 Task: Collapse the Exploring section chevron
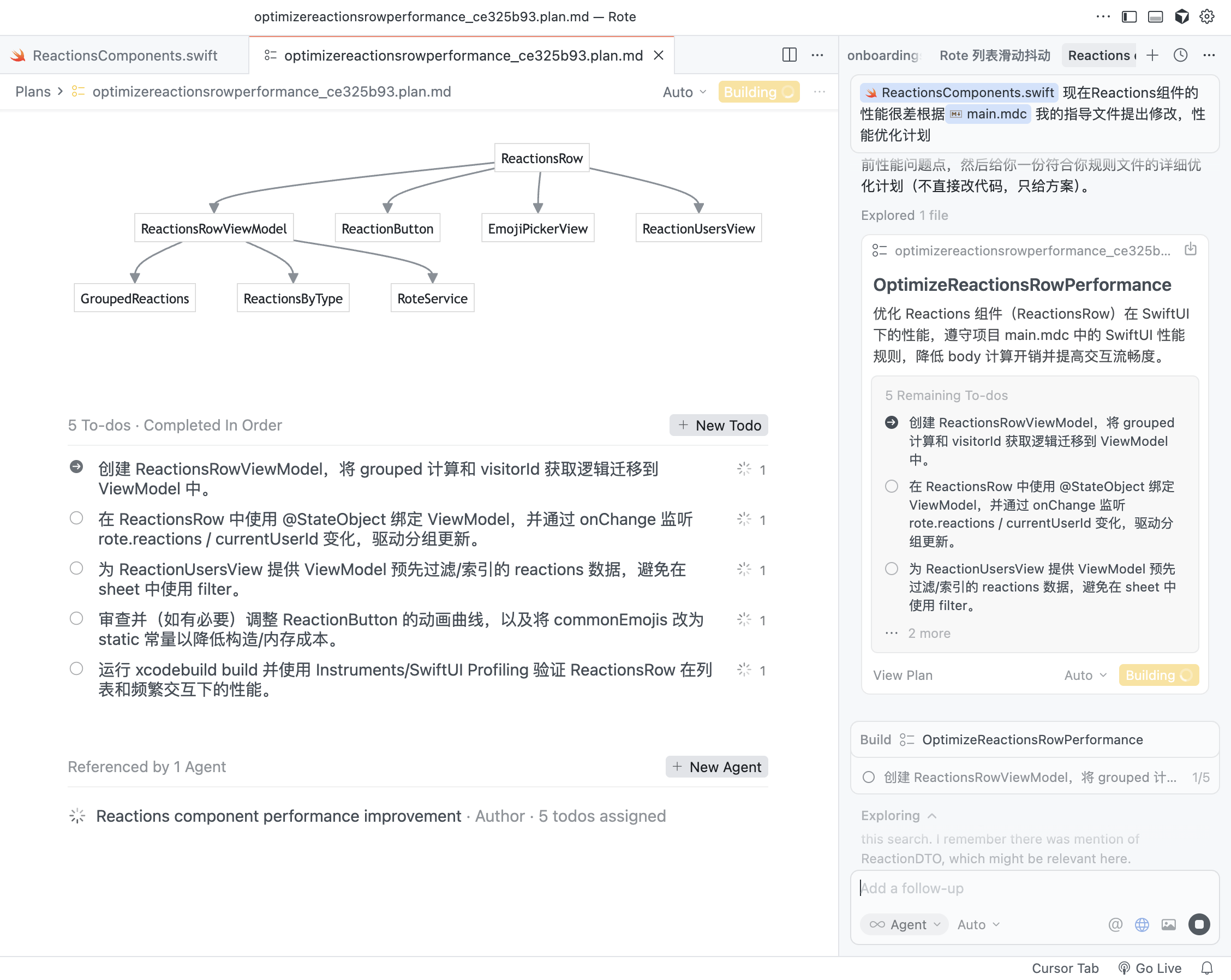click(932, 816)
